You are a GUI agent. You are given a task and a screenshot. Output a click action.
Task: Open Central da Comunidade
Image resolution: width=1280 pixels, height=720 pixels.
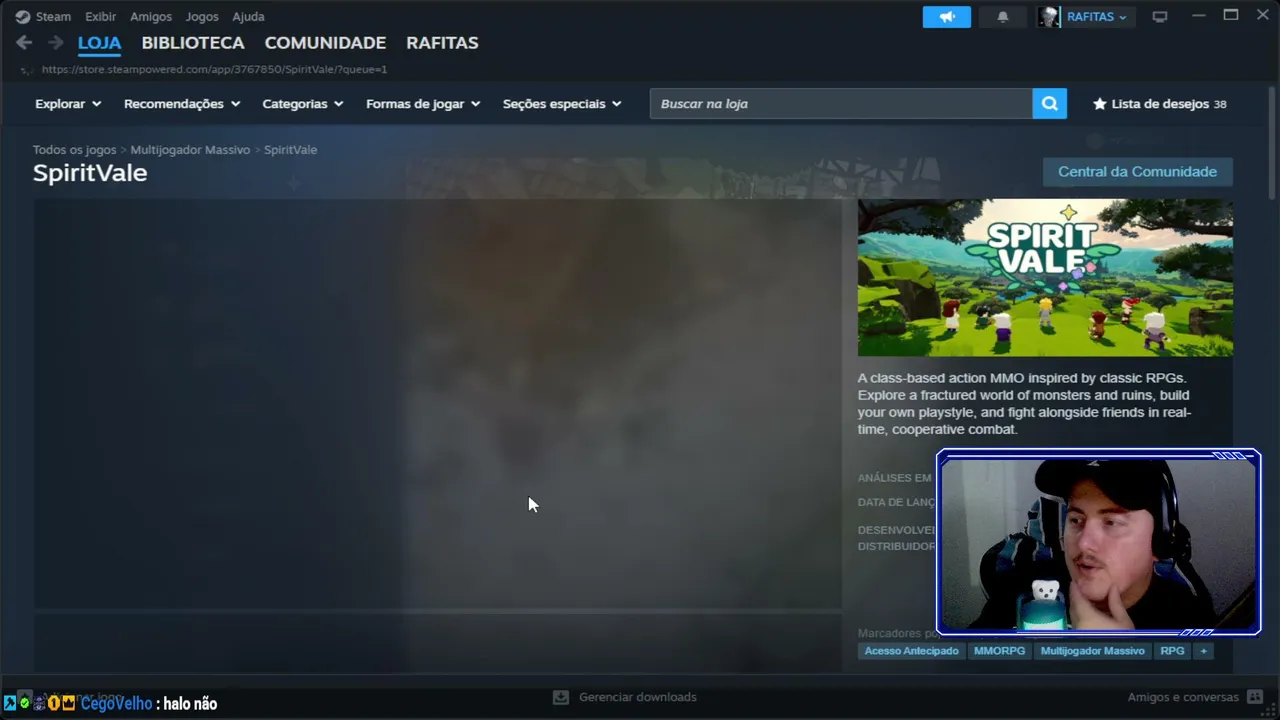point(1137,172)
